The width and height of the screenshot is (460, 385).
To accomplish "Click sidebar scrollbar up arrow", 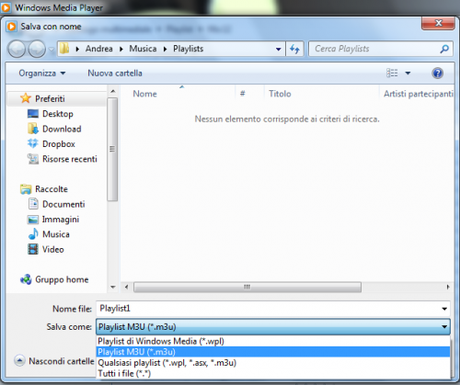I will [113, 91].
